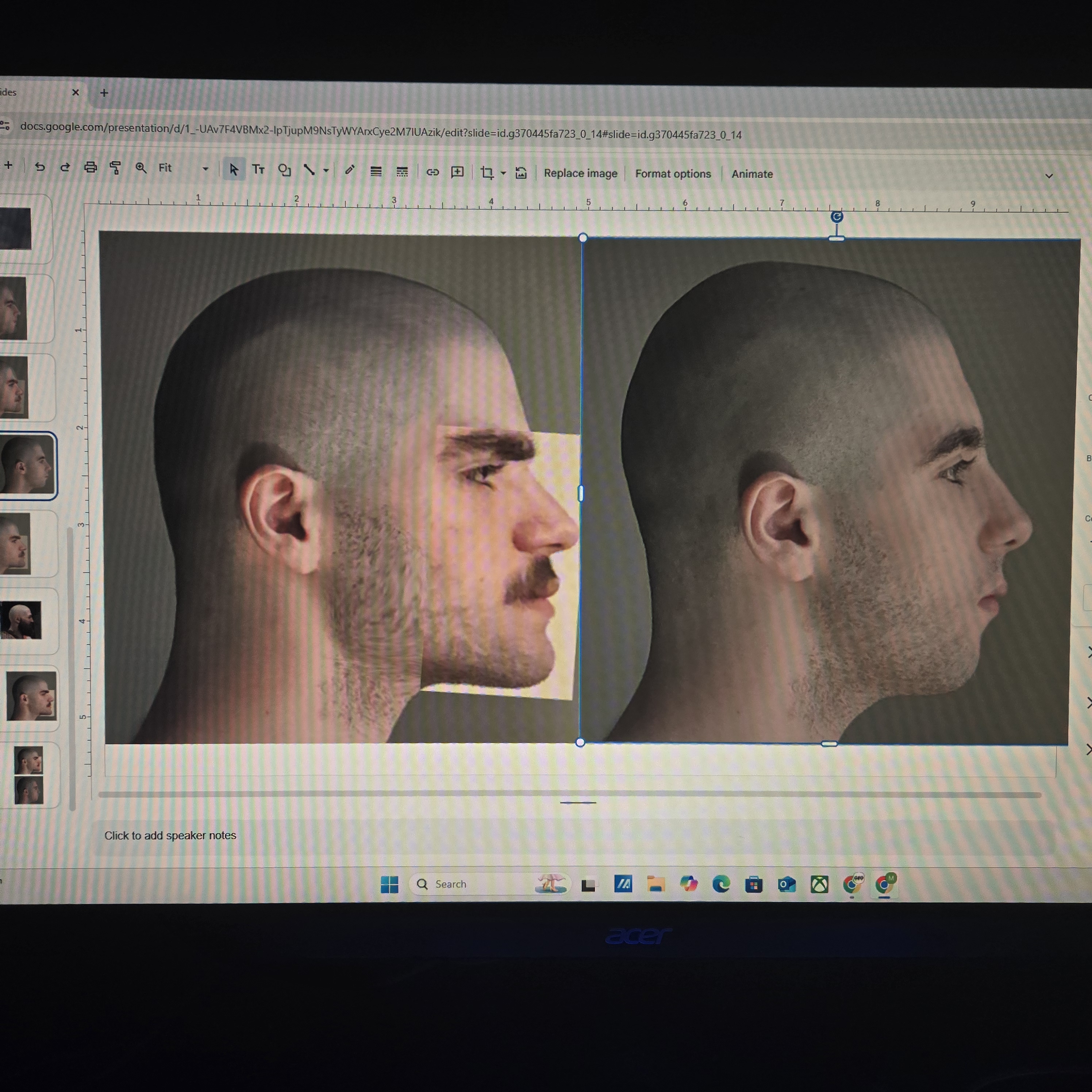The width and height of the screenshot is (1092, 1092).
Task: Expand the mask image dropdown arrow
Action: click(x=503, y=173)
